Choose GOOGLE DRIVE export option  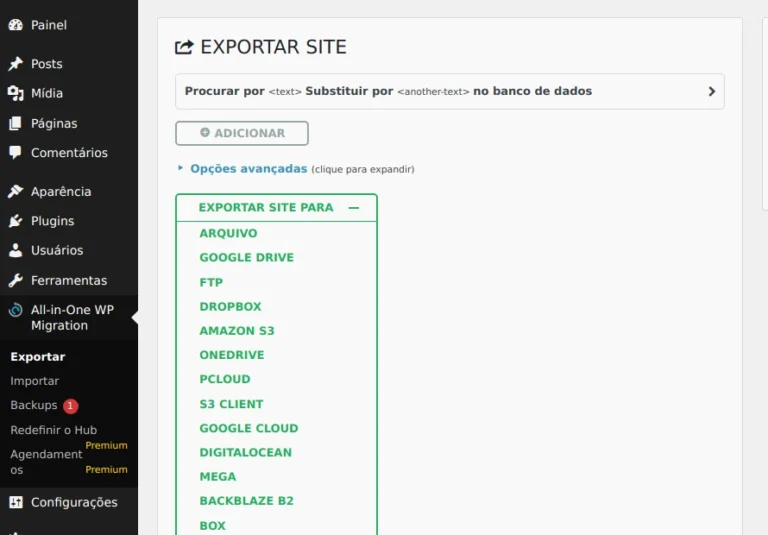246,257
